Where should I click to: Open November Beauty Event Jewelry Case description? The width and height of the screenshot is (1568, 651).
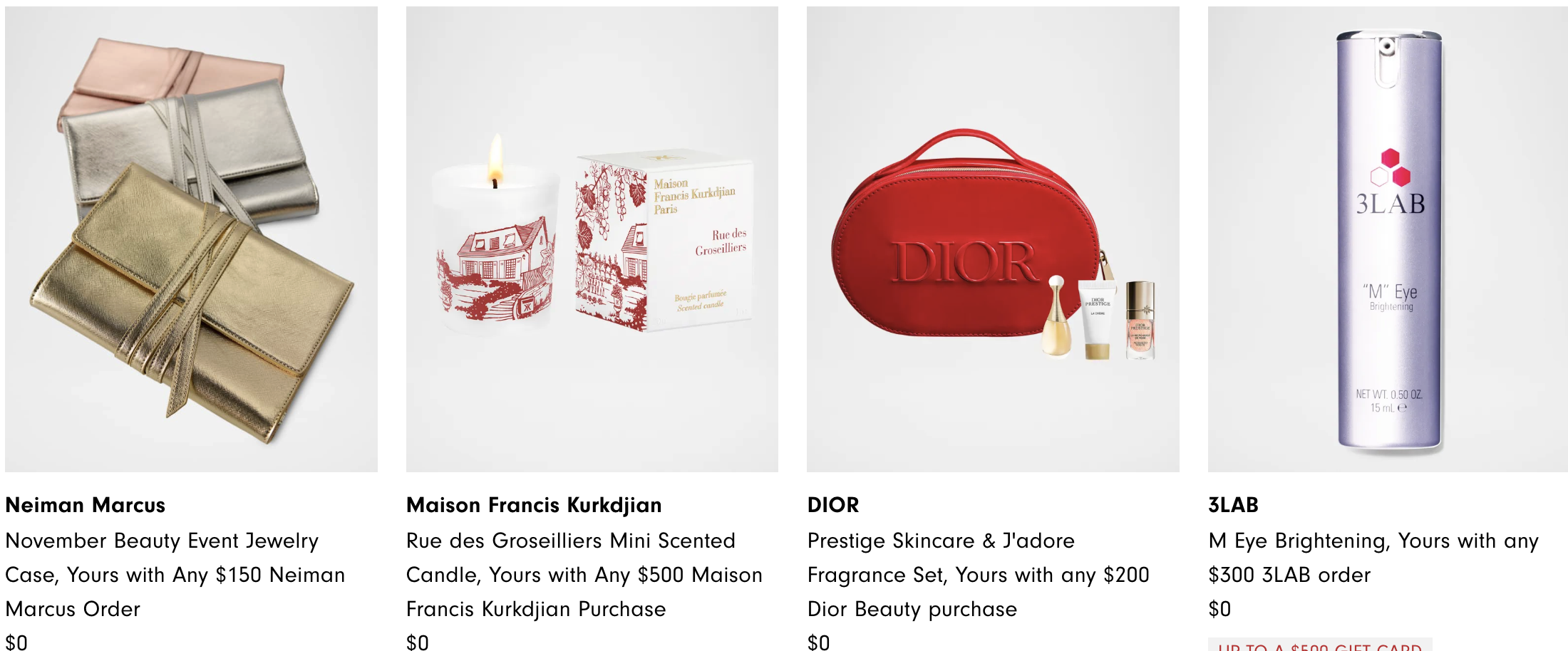(175, 575)
